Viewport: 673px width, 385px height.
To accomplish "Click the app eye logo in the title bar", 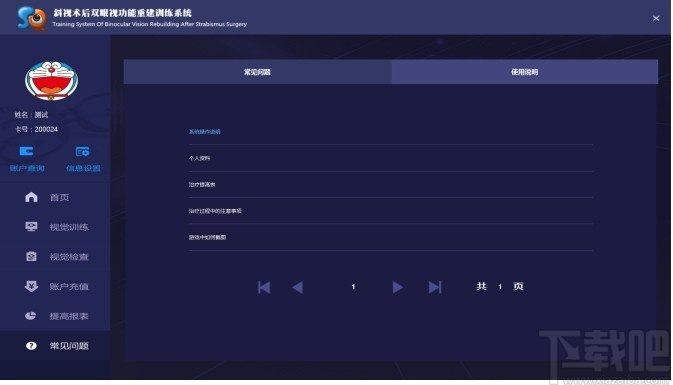I will 32,18.
